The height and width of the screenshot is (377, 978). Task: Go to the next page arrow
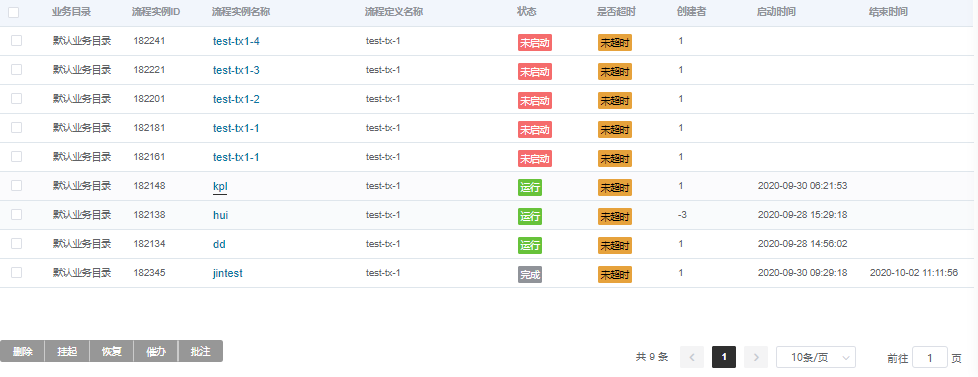756,357
